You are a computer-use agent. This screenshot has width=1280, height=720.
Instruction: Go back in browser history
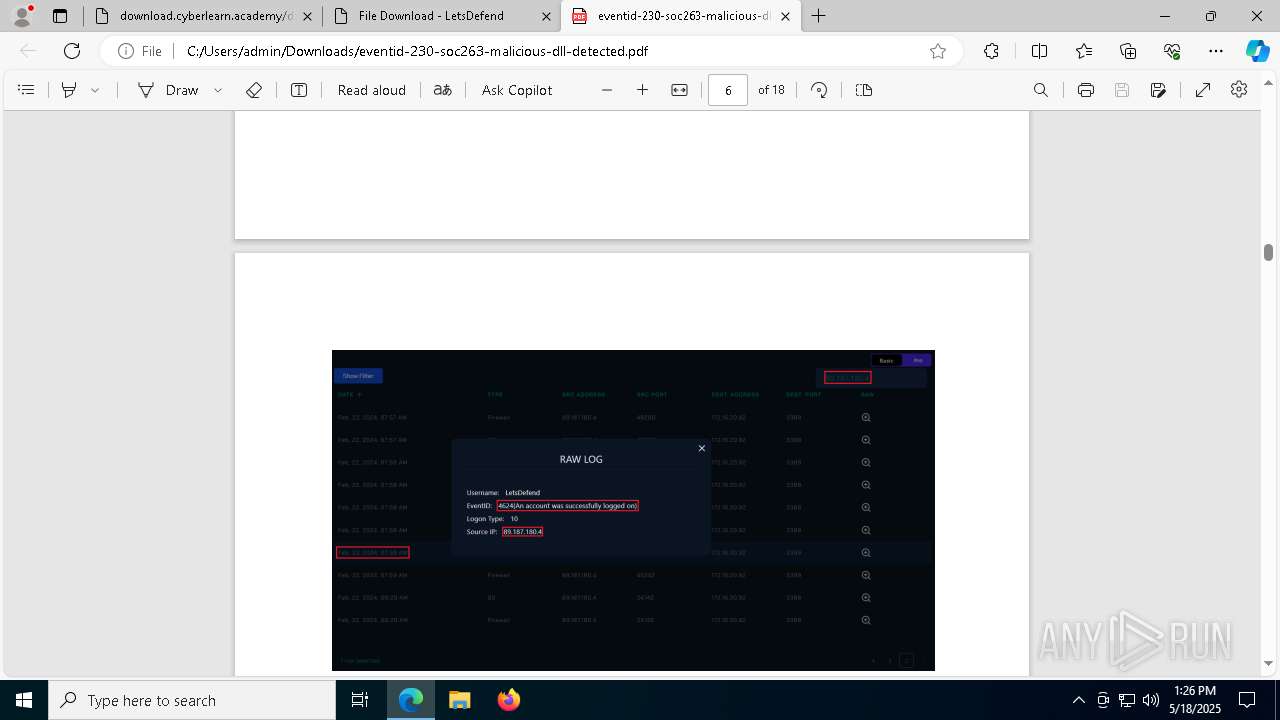[x=28, y=51]
